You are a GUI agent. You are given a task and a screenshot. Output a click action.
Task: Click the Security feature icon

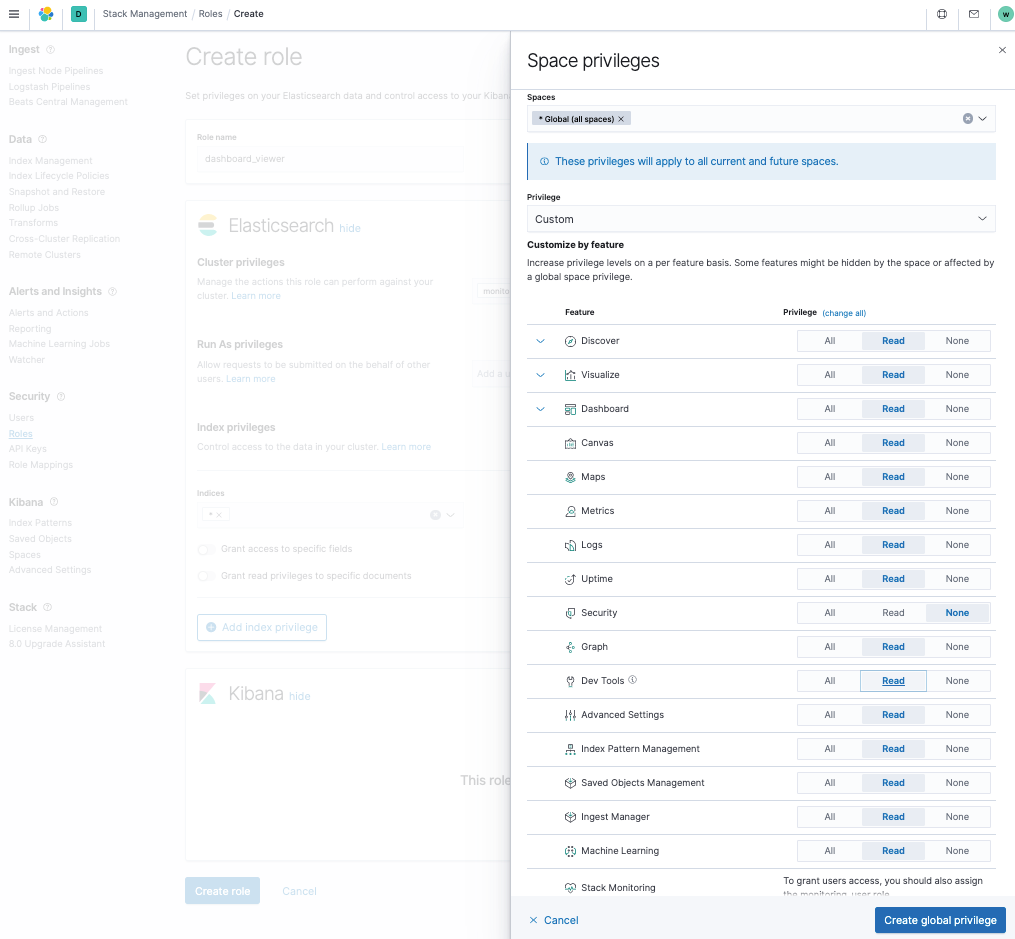570,613
